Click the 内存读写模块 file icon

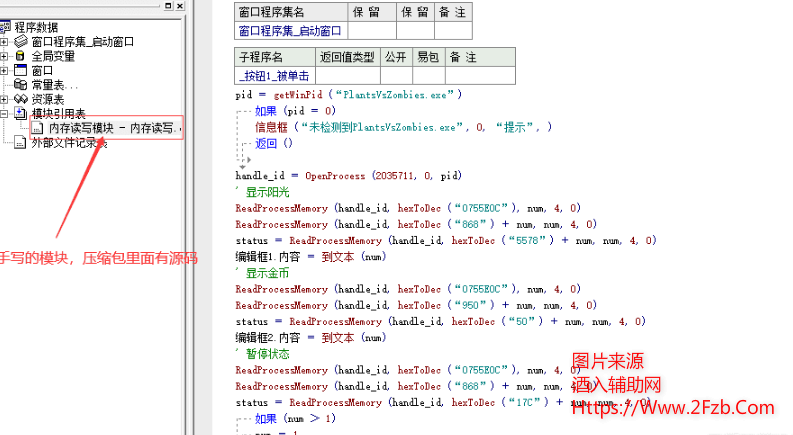click(38, 128)
